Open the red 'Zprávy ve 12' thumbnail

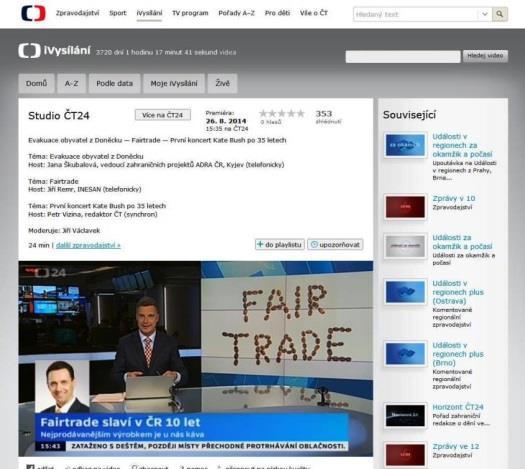click(405, 455)
